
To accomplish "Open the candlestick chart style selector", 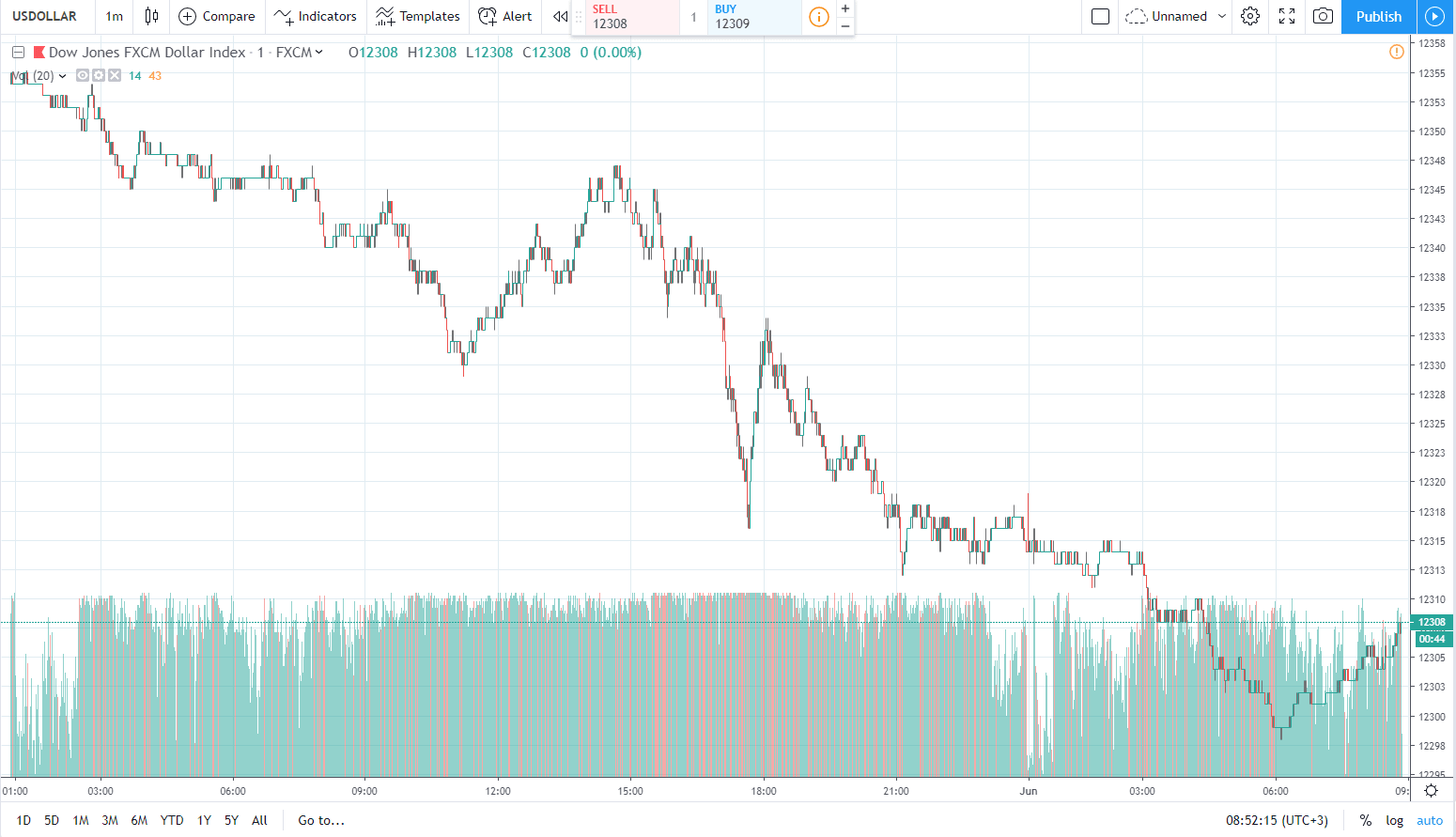I will click(x=151, y=16).
